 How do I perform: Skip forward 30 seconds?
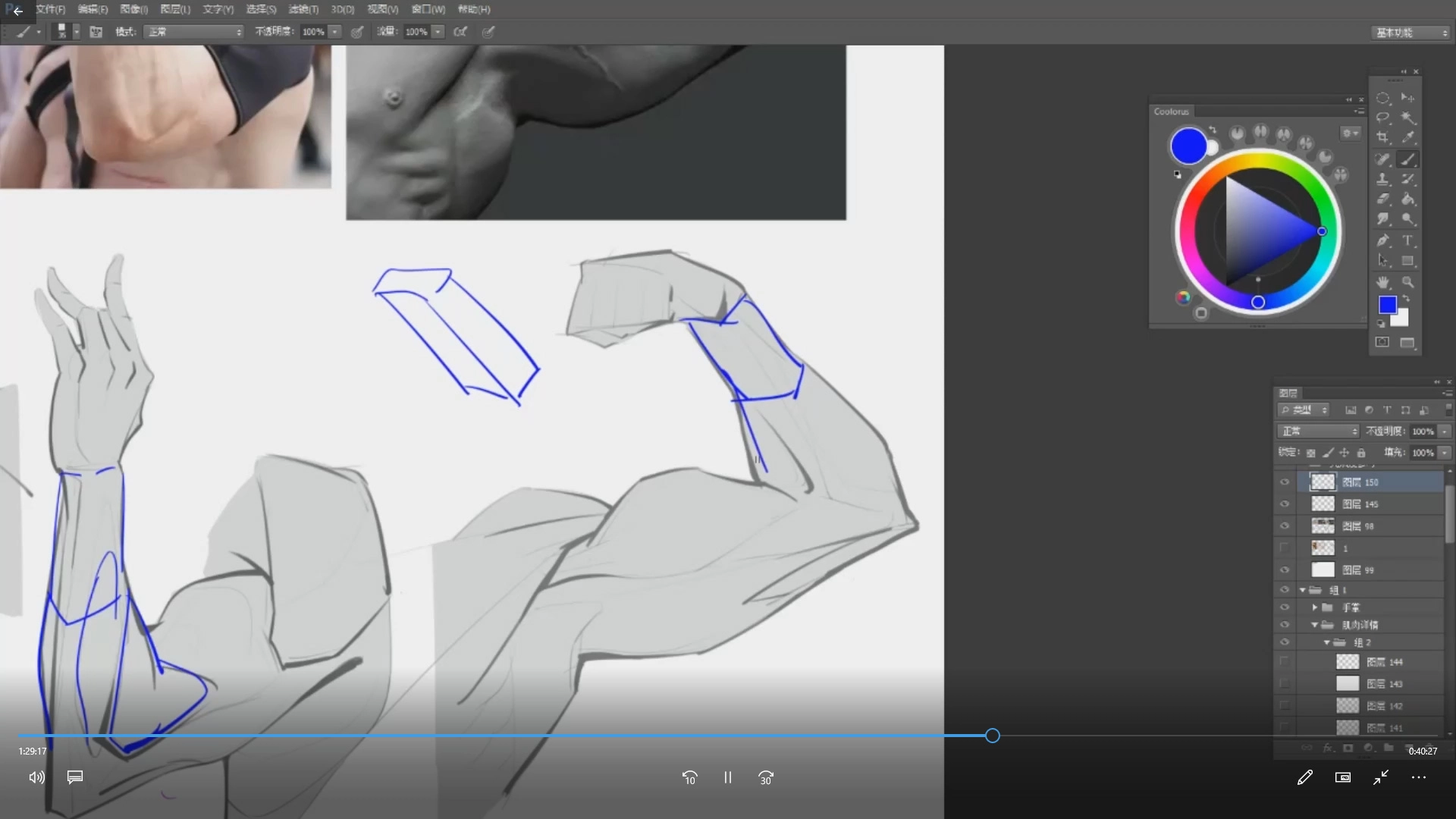(766, 777)
